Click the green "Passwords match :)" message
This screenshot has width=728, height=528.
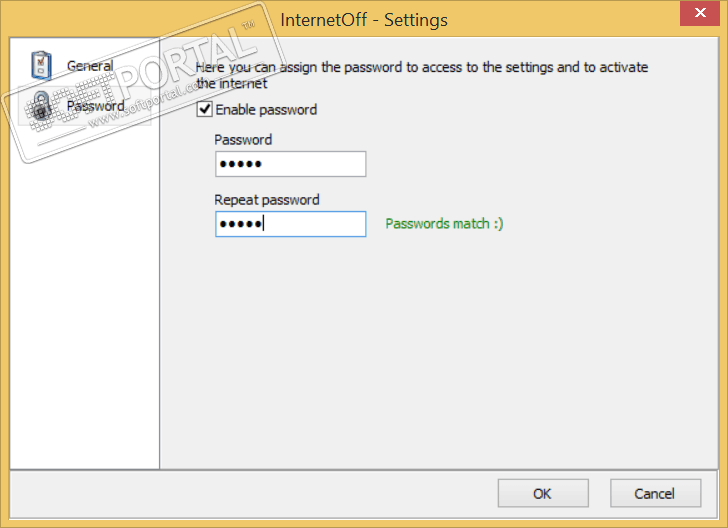click(444, 224)
